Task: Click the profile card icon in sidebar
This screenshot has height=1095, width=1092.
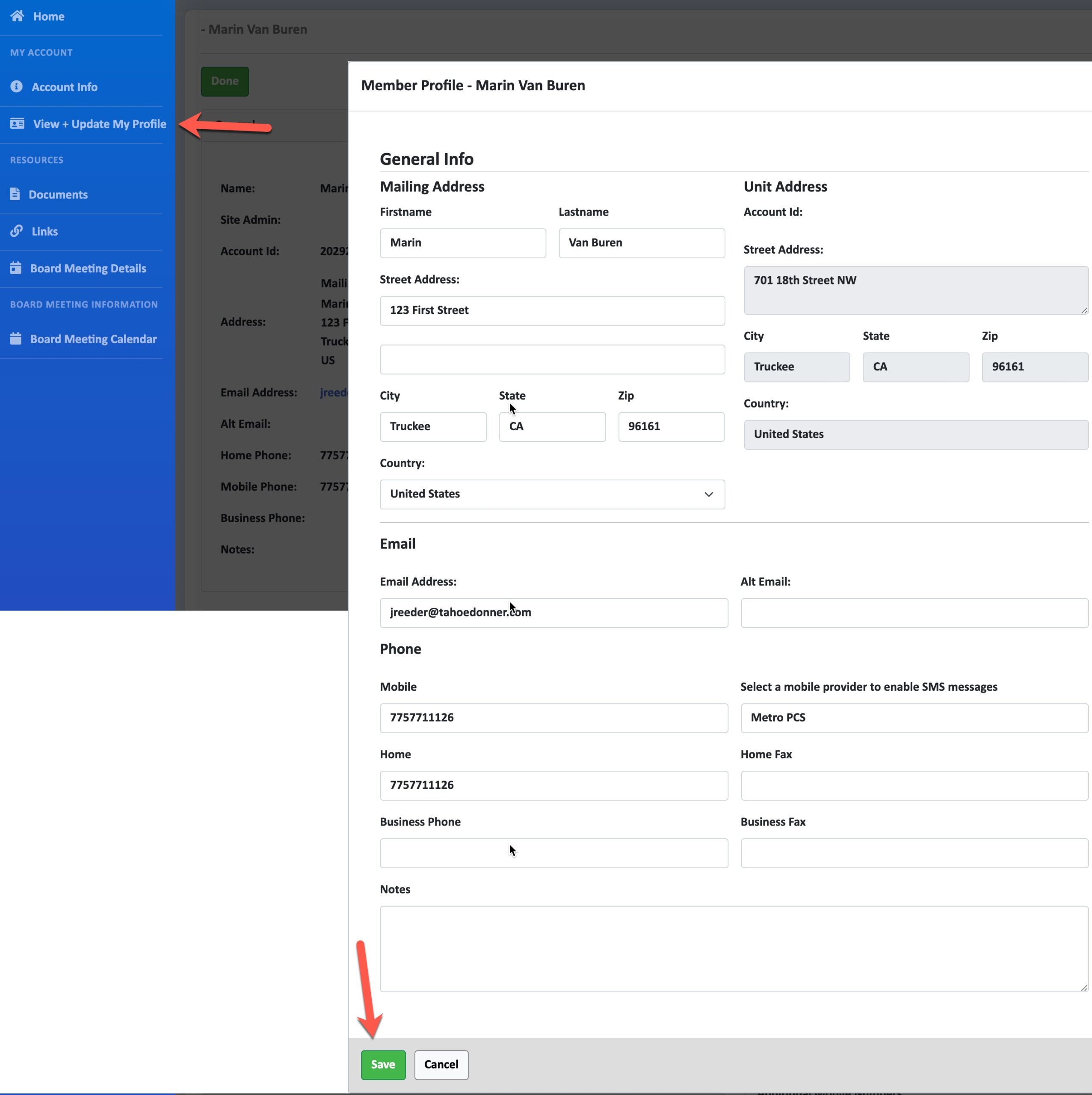Action: (17, 124)
